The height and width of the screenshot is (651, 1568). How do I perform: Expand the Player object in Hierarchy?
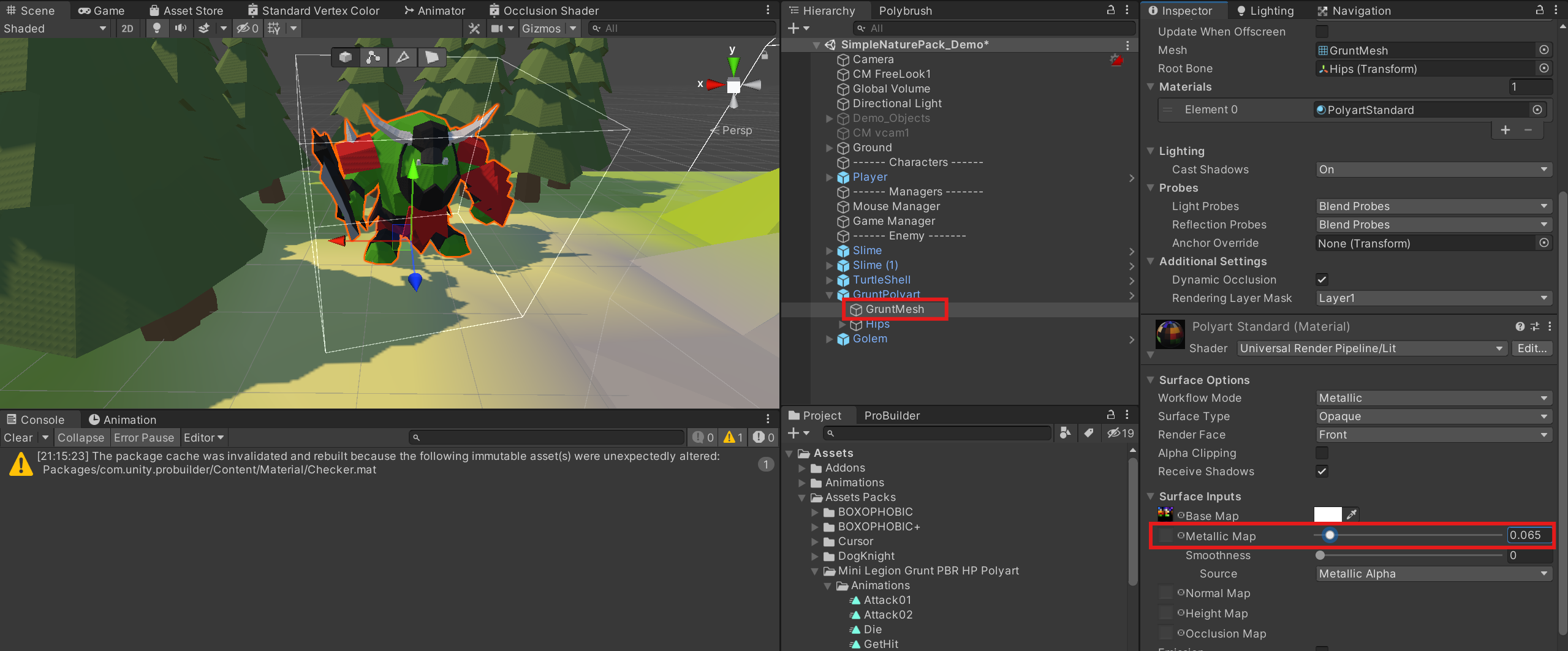[x=829, y=177]
